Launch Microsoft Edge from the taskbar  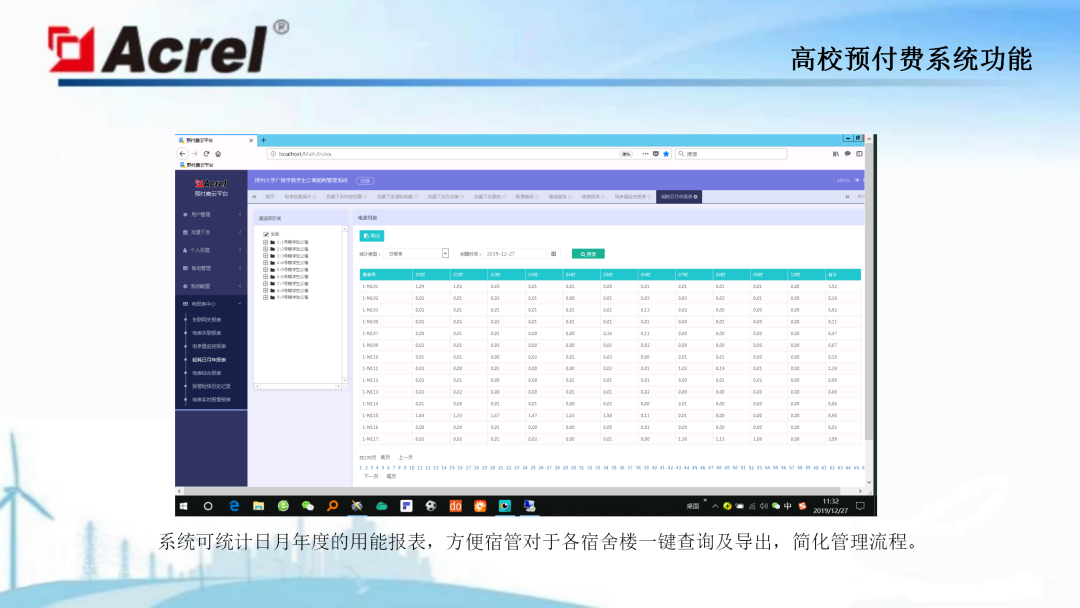coord(234,506)
